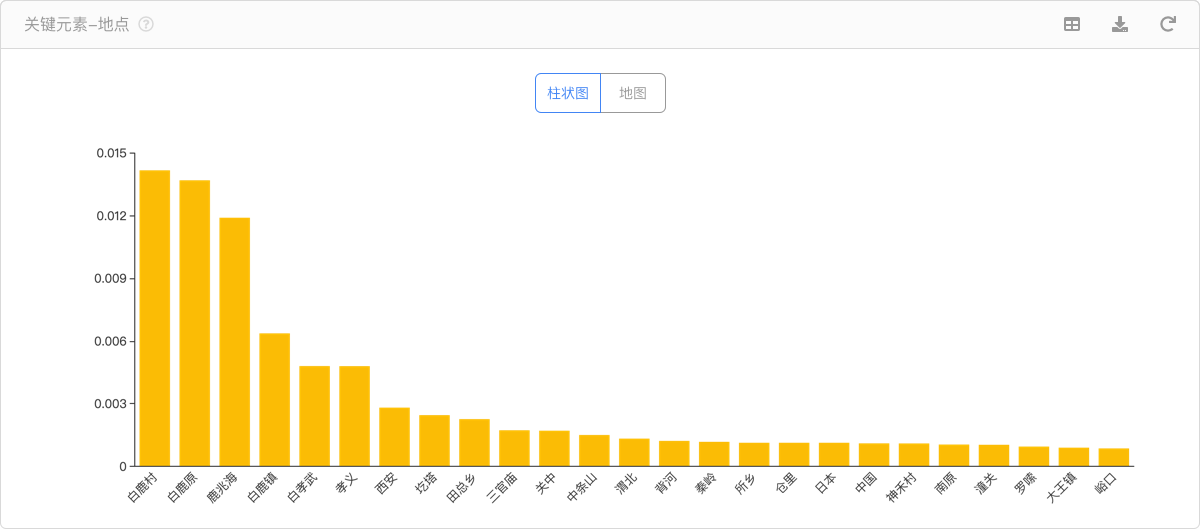The height and width of the screenshot is (529, 1200).
Task: Click the 孝义 bar
Action: pyautogui.click(x=355, y=416)
